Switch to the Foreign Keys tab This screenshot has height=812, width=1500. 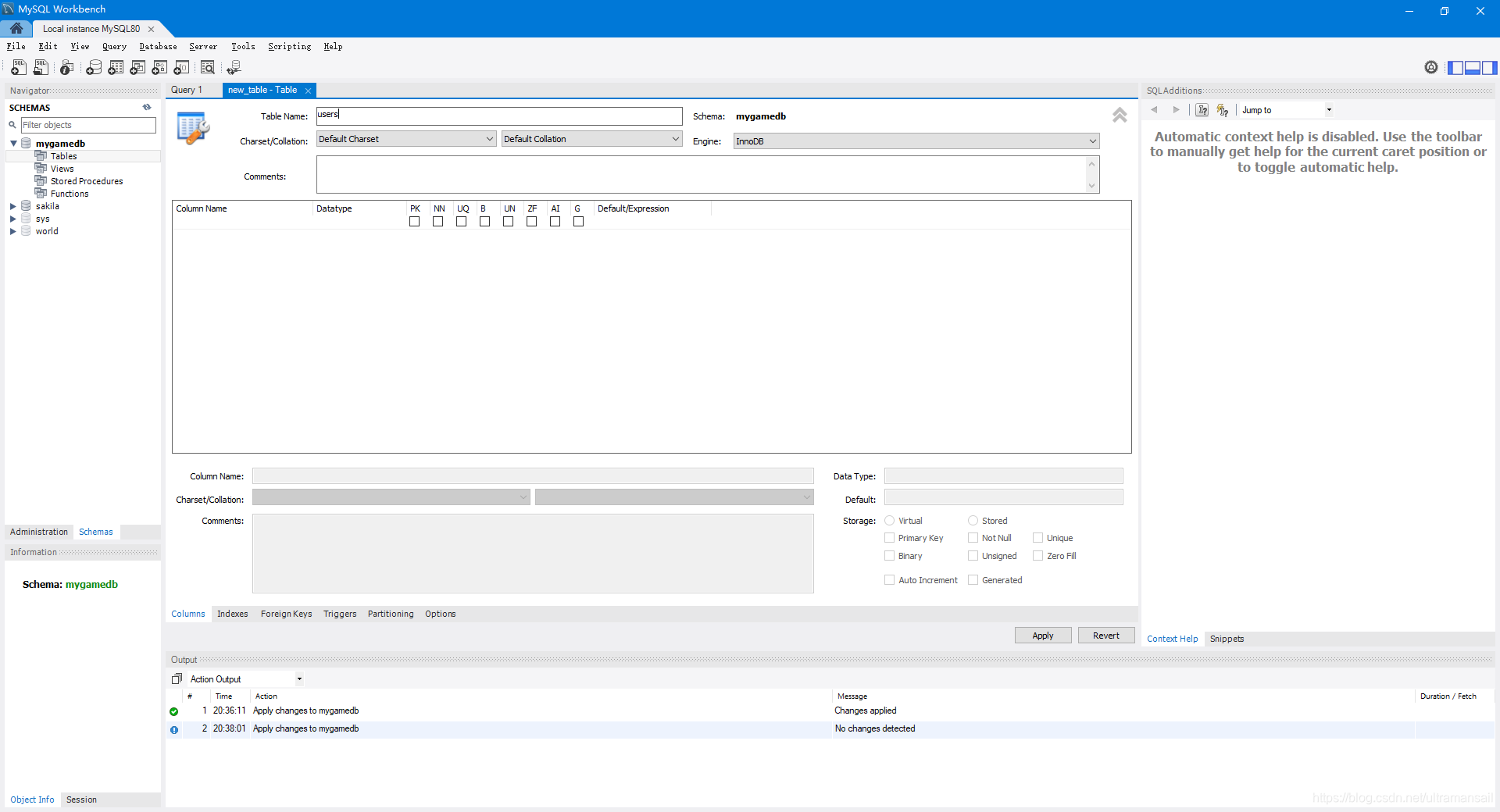point(286,614)
